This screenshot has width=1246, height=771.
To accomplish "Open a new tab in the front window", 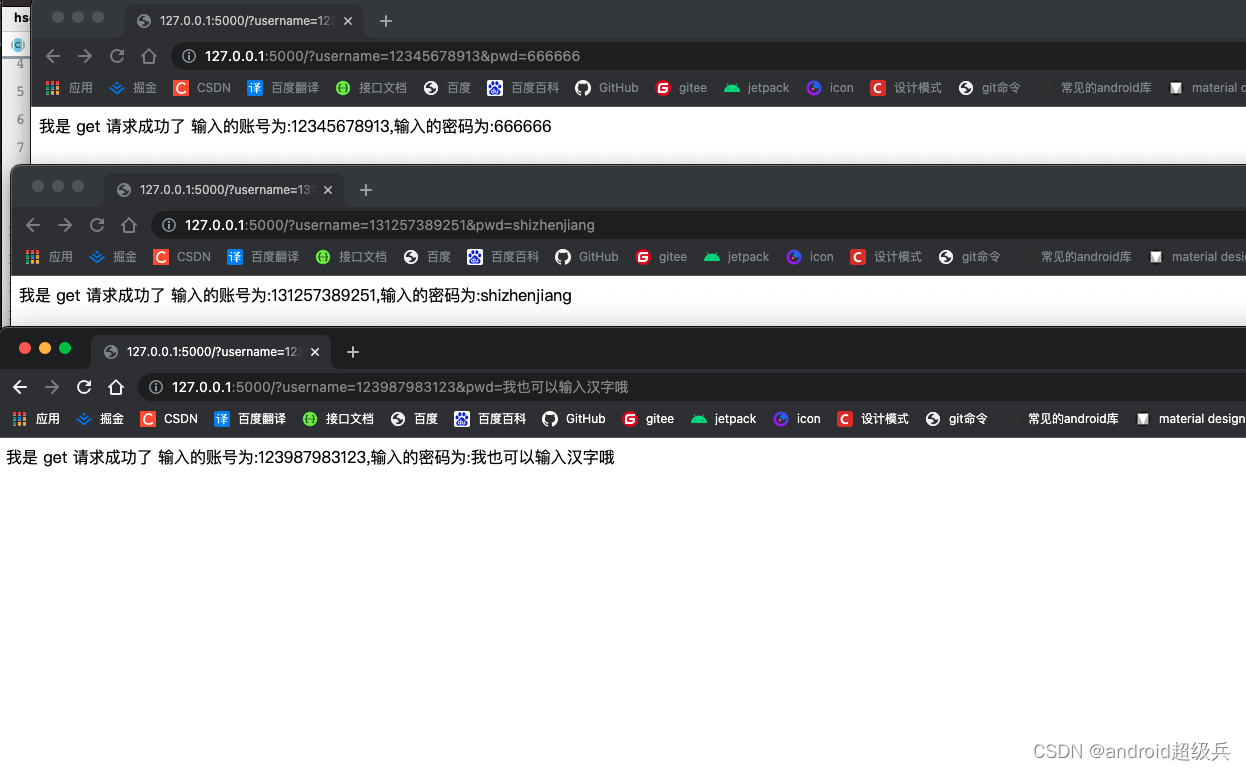I will (x=352, y=352).
